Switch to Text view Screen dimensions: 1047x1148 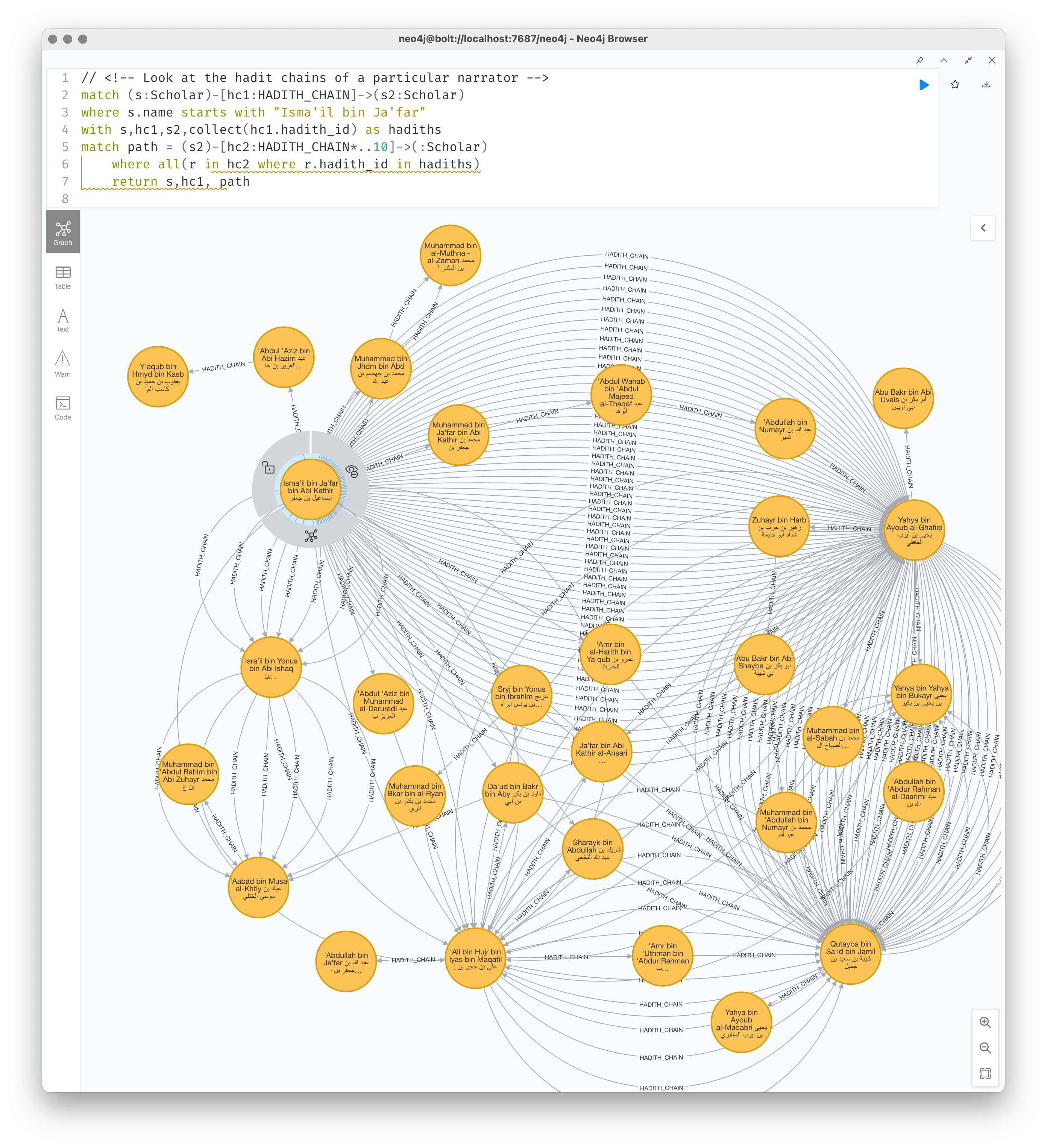(63, 321)
